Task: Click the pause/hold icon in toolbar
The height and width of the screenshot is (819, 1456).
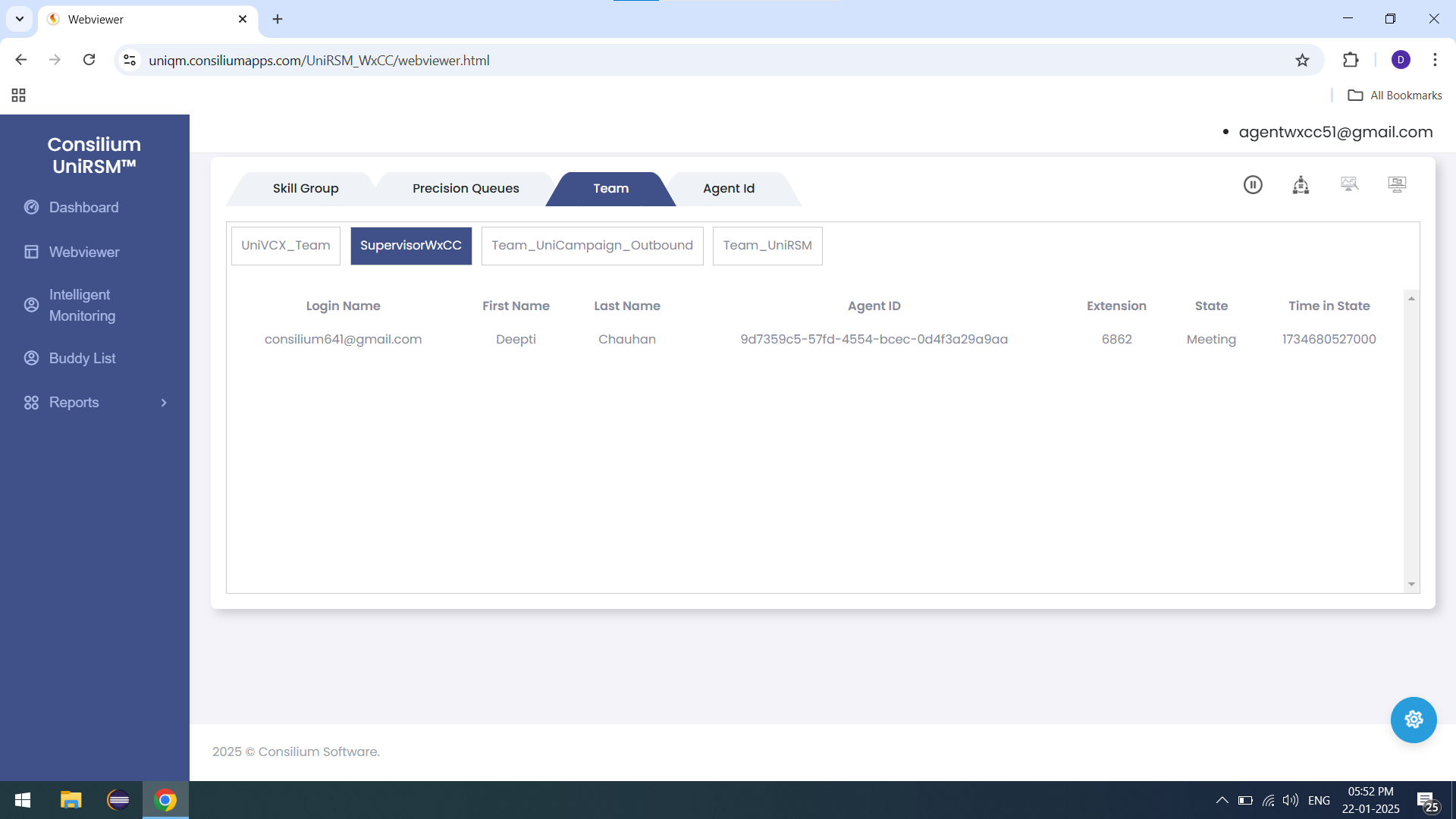Action: coord(1252,183)
